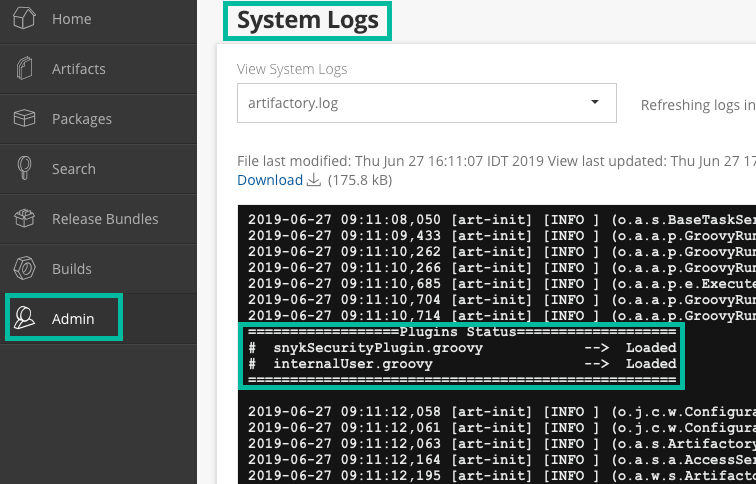
Task: Click the Packages box icon
Action: pos(24,119)
